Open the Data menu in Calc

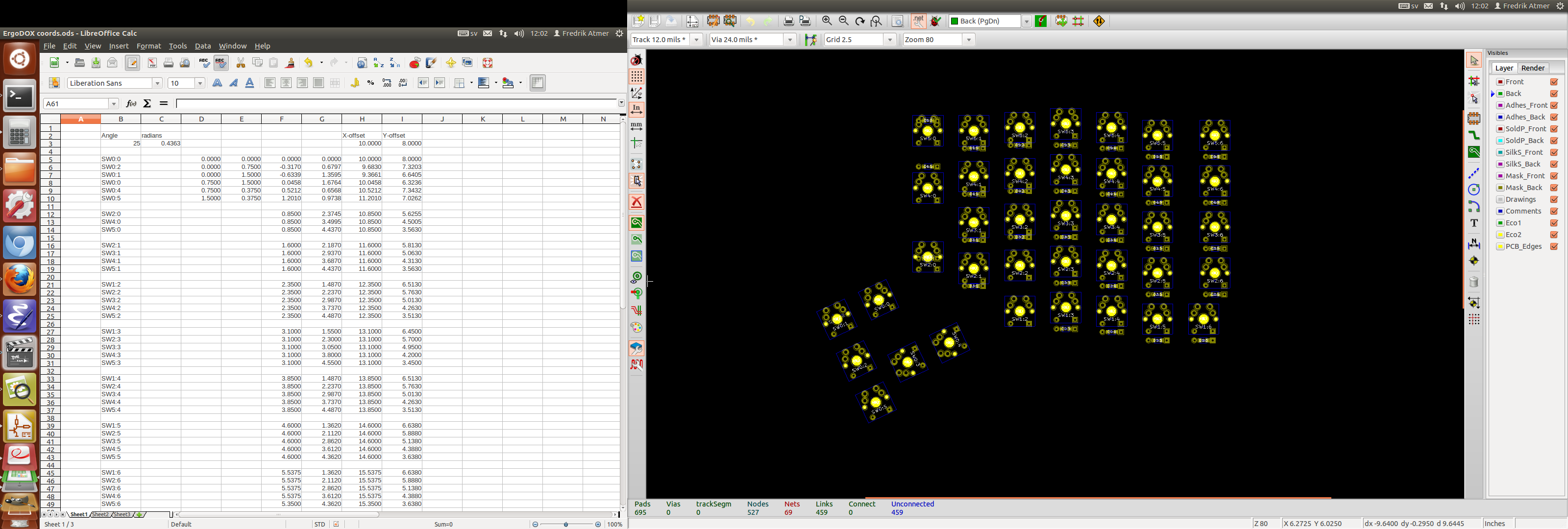(203, 46)
